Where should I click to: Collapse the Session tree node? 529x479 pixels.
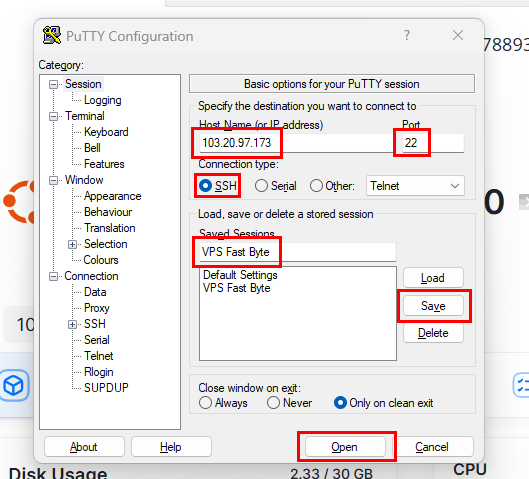[53, 84]
